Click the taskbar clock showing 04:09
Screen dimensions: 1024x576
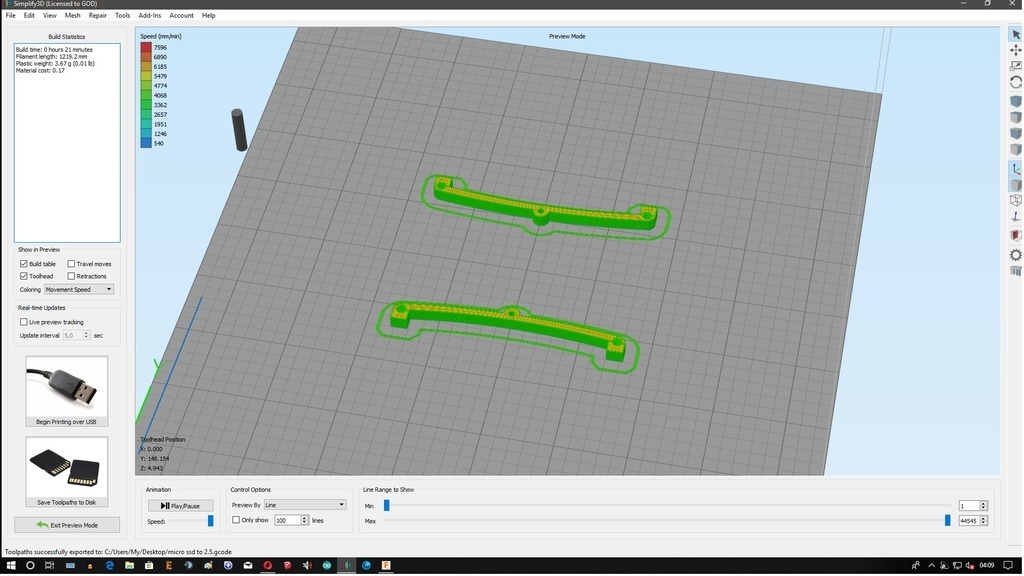[x=987, y=566]
